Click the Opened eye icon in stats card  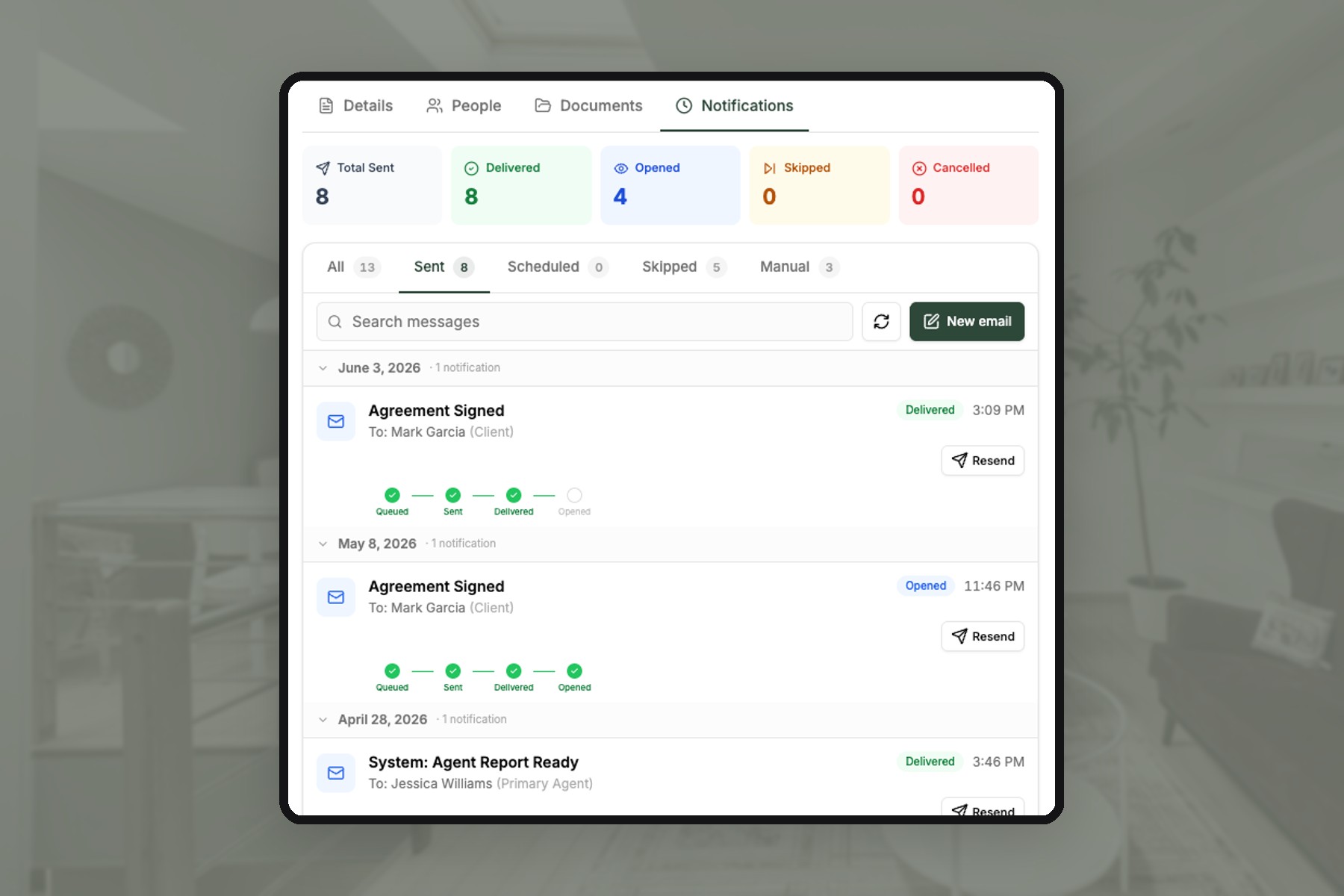point(620,168)
